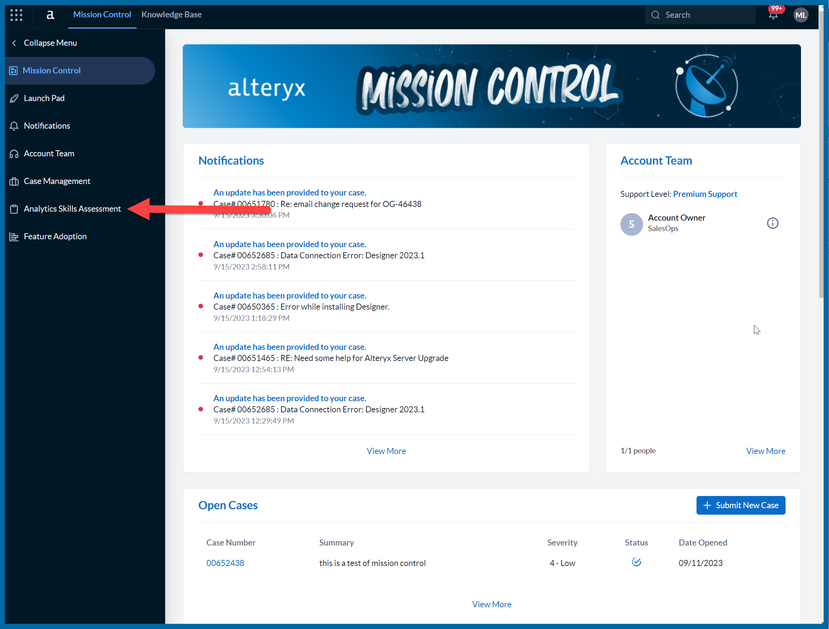Switch to the Knowledge Base tab
The width and height of the screenshot is (829, 629).
tap(171, 15)
